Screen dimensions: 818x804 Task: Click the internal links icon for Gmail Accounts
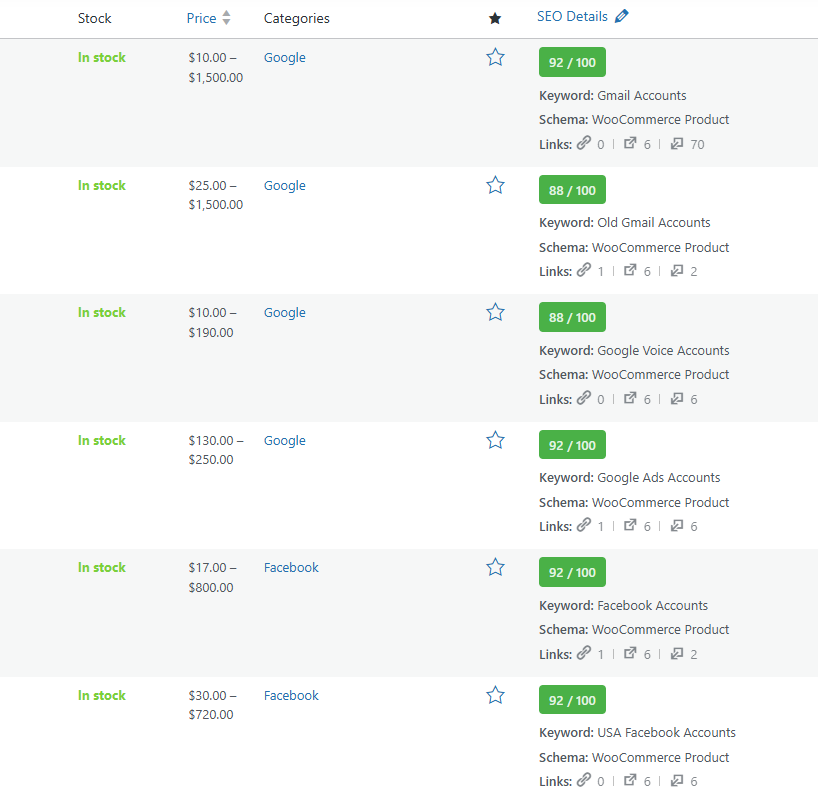point(584,144)
